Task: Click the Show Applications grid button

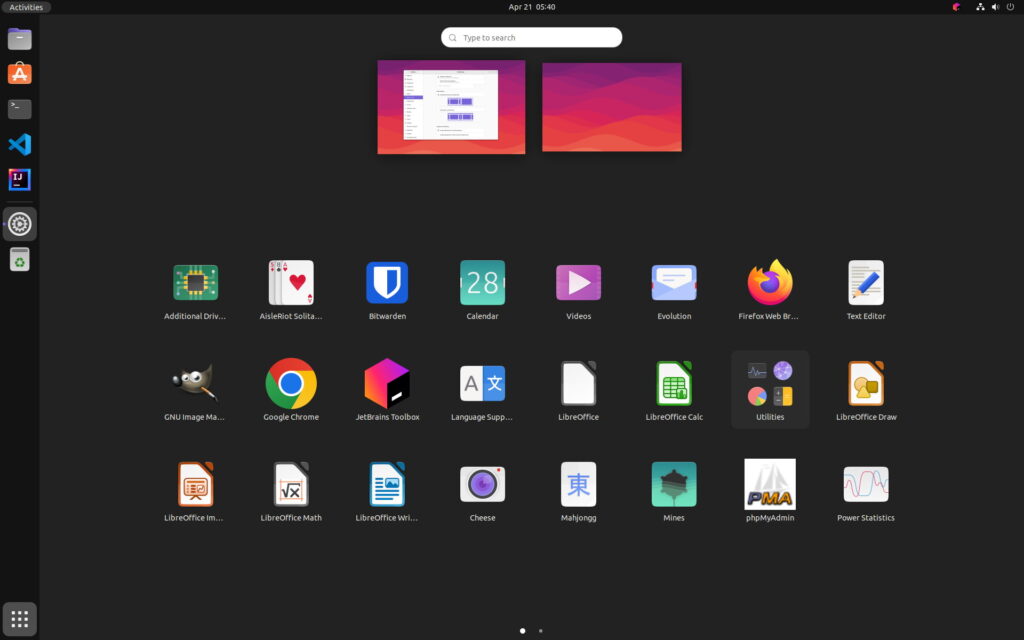Action: coord(20,619)
